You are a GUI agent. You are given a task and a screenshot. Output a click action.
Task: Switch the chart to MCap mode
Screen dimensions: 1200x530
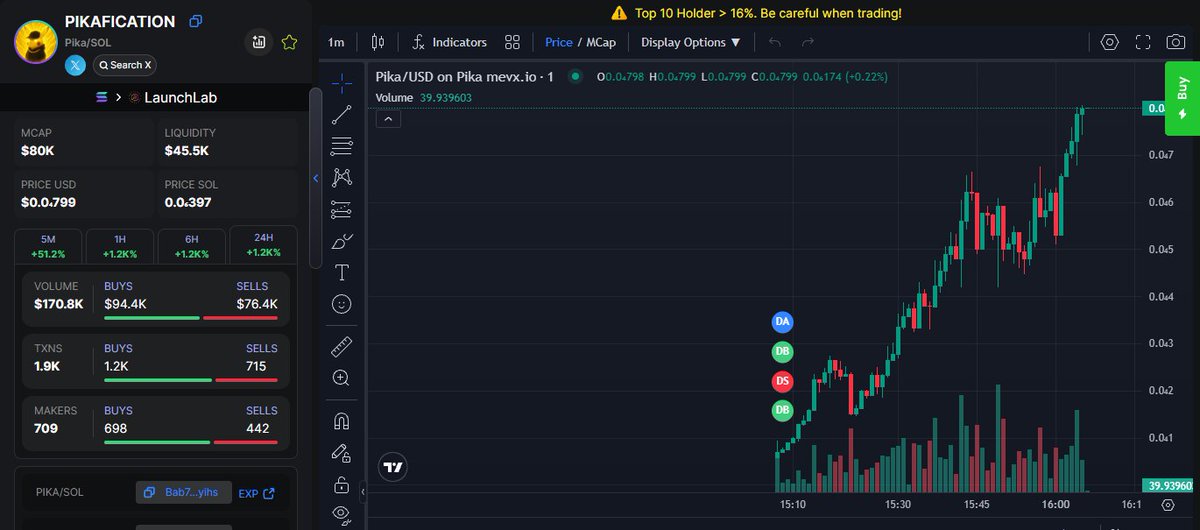coord(601,42)
